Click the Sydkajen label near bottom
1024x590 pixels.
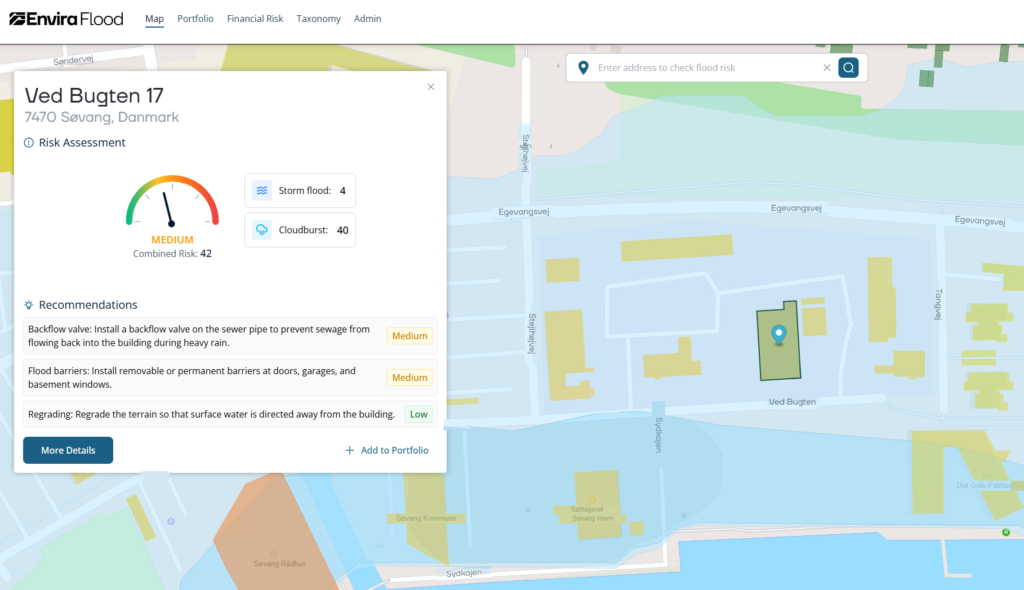pos(464,573)
